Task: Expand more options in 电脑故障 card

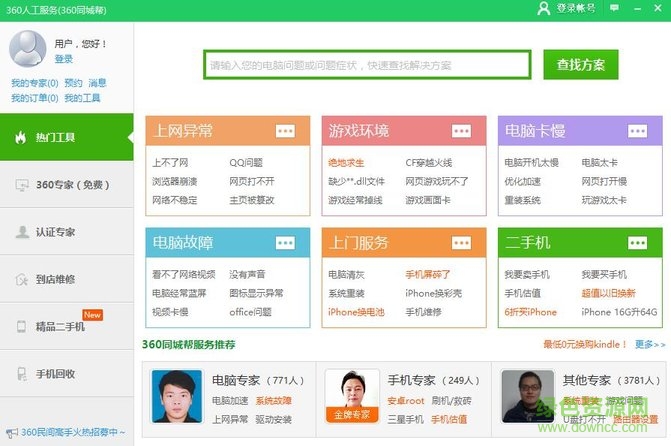Action: click(x=285, y=243)
